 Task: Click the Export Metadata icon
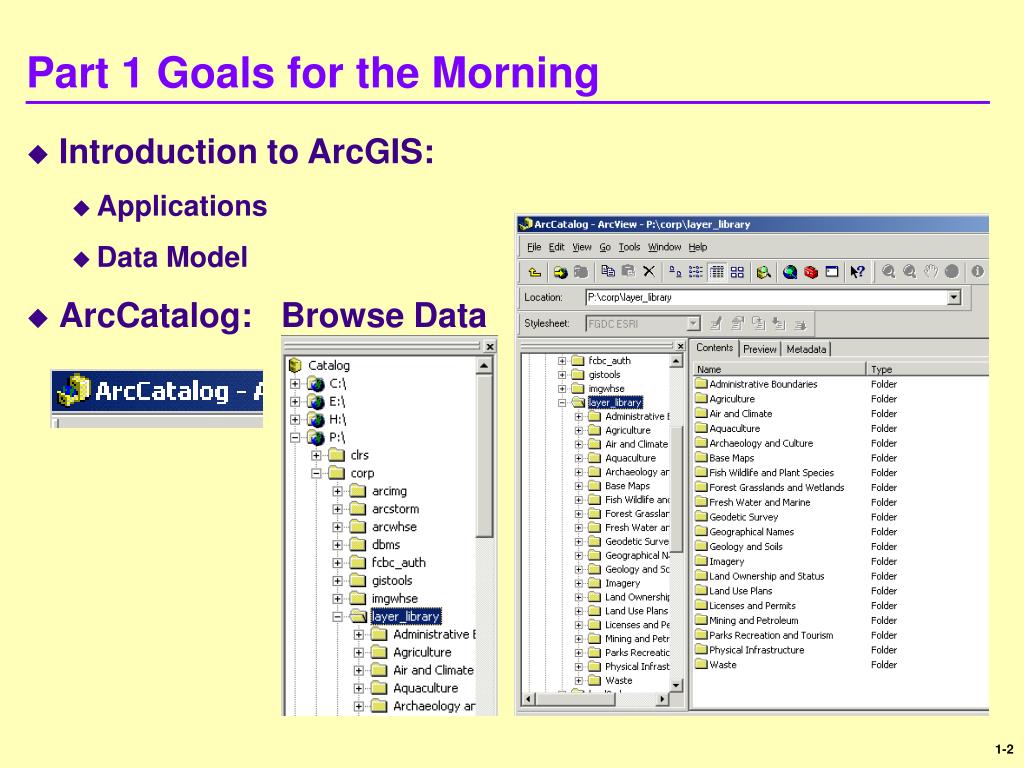[800, 323]
